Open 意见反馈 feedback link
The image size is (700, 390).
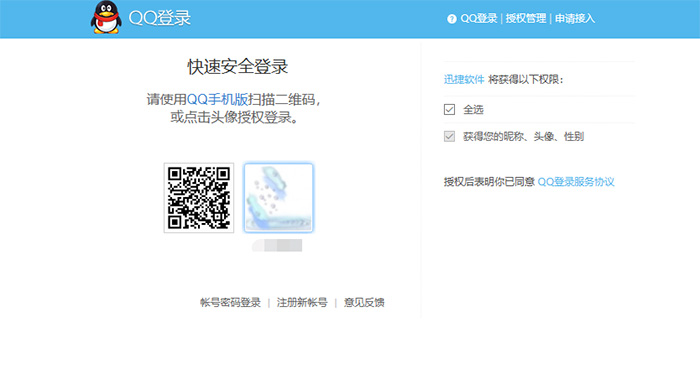(364, 303)
